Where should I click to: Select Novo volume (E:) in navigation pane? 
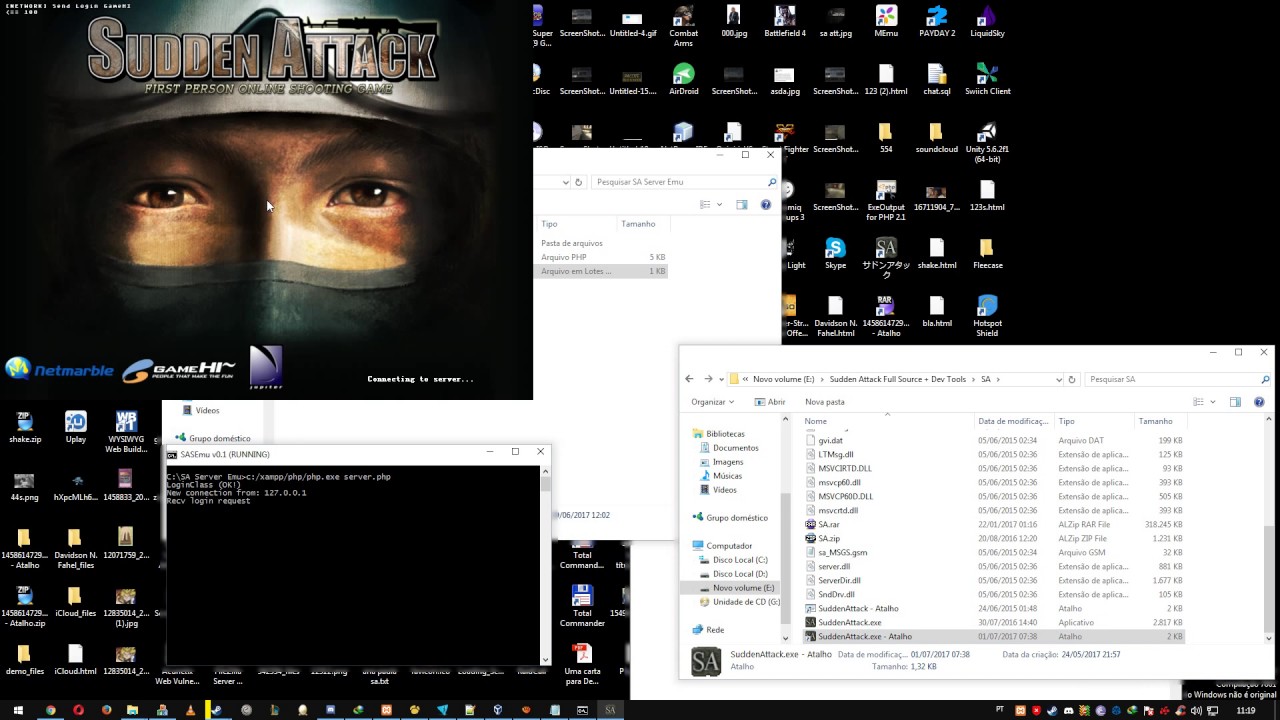743,588
